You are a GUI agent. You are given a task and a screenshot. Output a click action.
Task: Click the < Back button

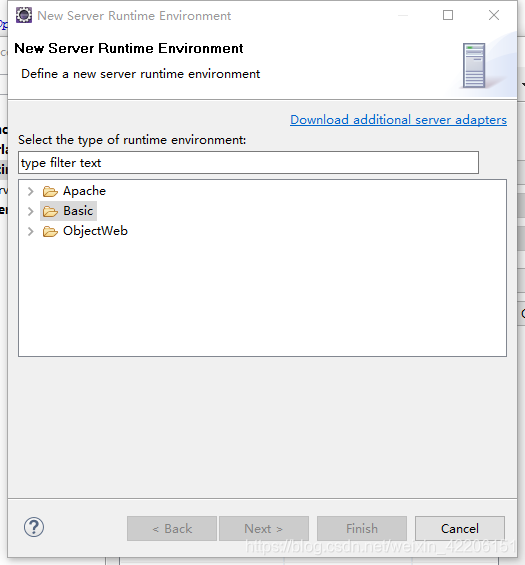[x=172, y=529]
